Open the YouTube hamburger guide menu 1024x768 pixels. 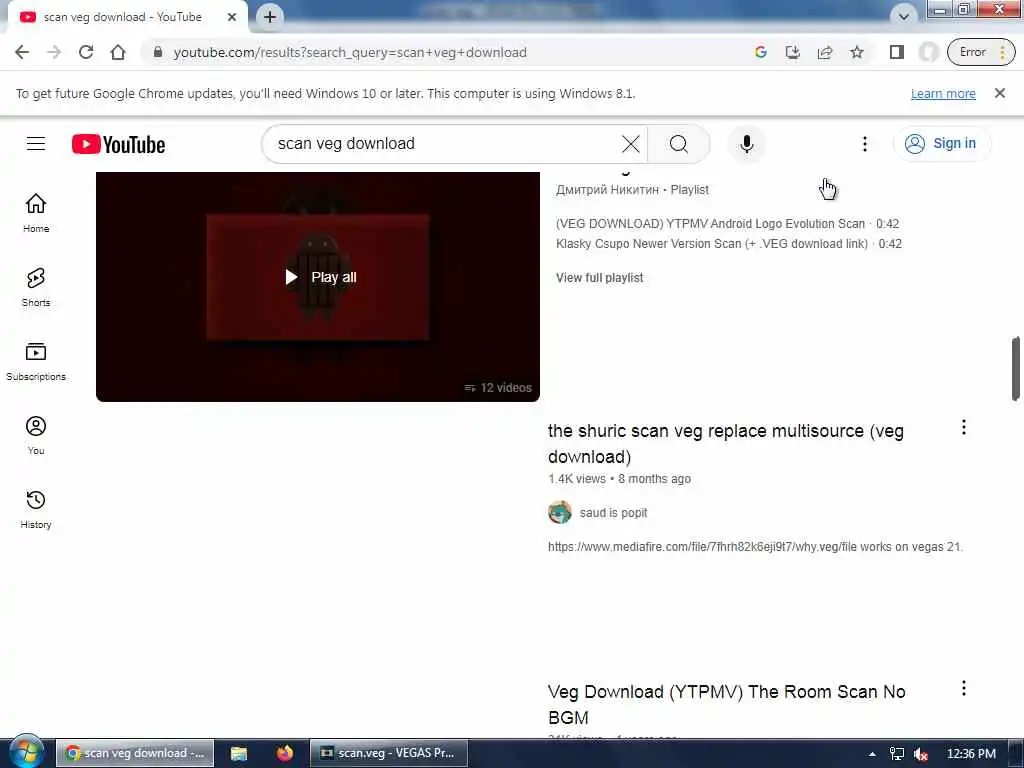click(x=36, y=144)
